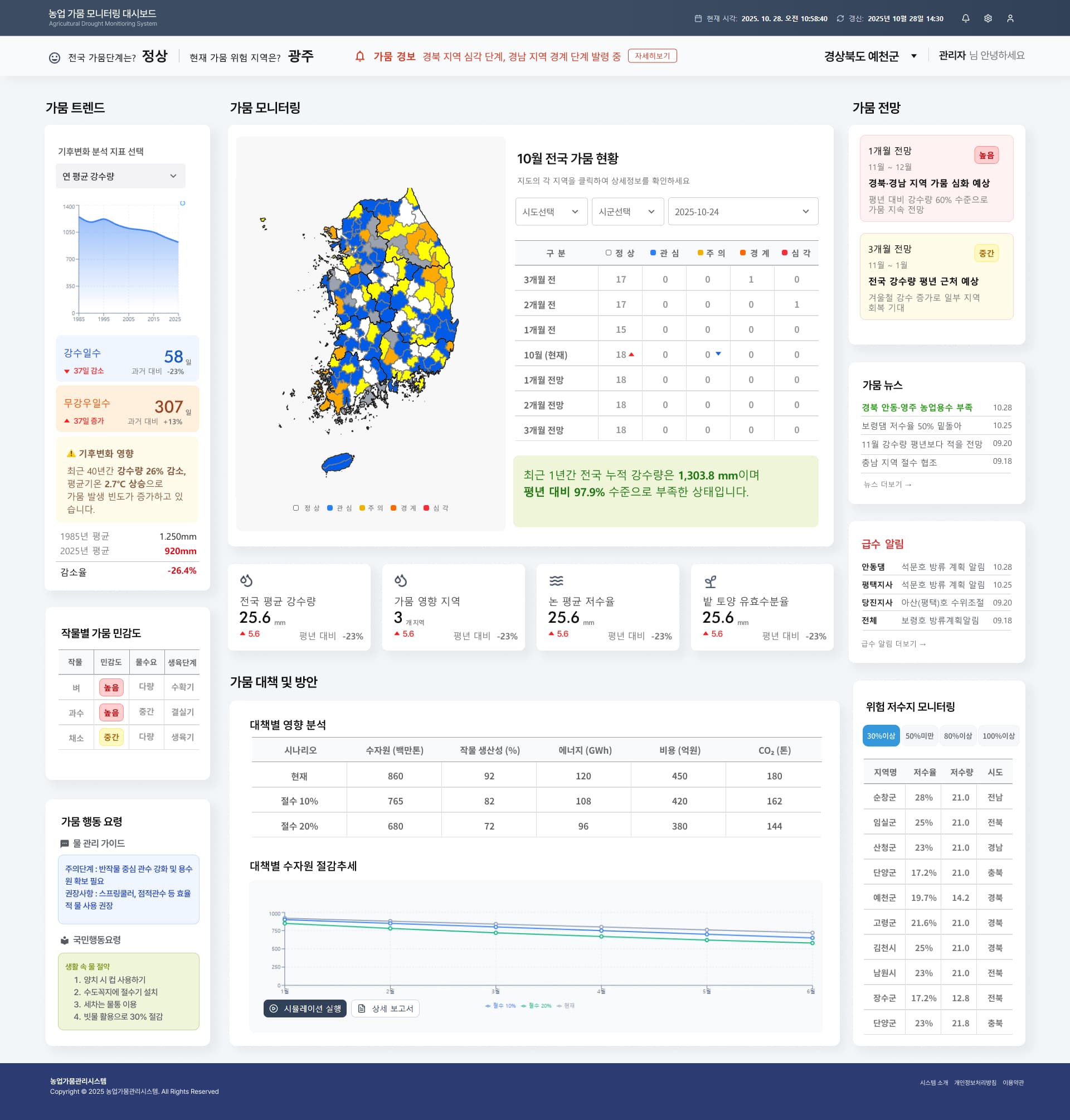Expand the 시도선택 dropdown
The width and height of the screenshot is (1070, 1120).
click(x=551, y=212)
